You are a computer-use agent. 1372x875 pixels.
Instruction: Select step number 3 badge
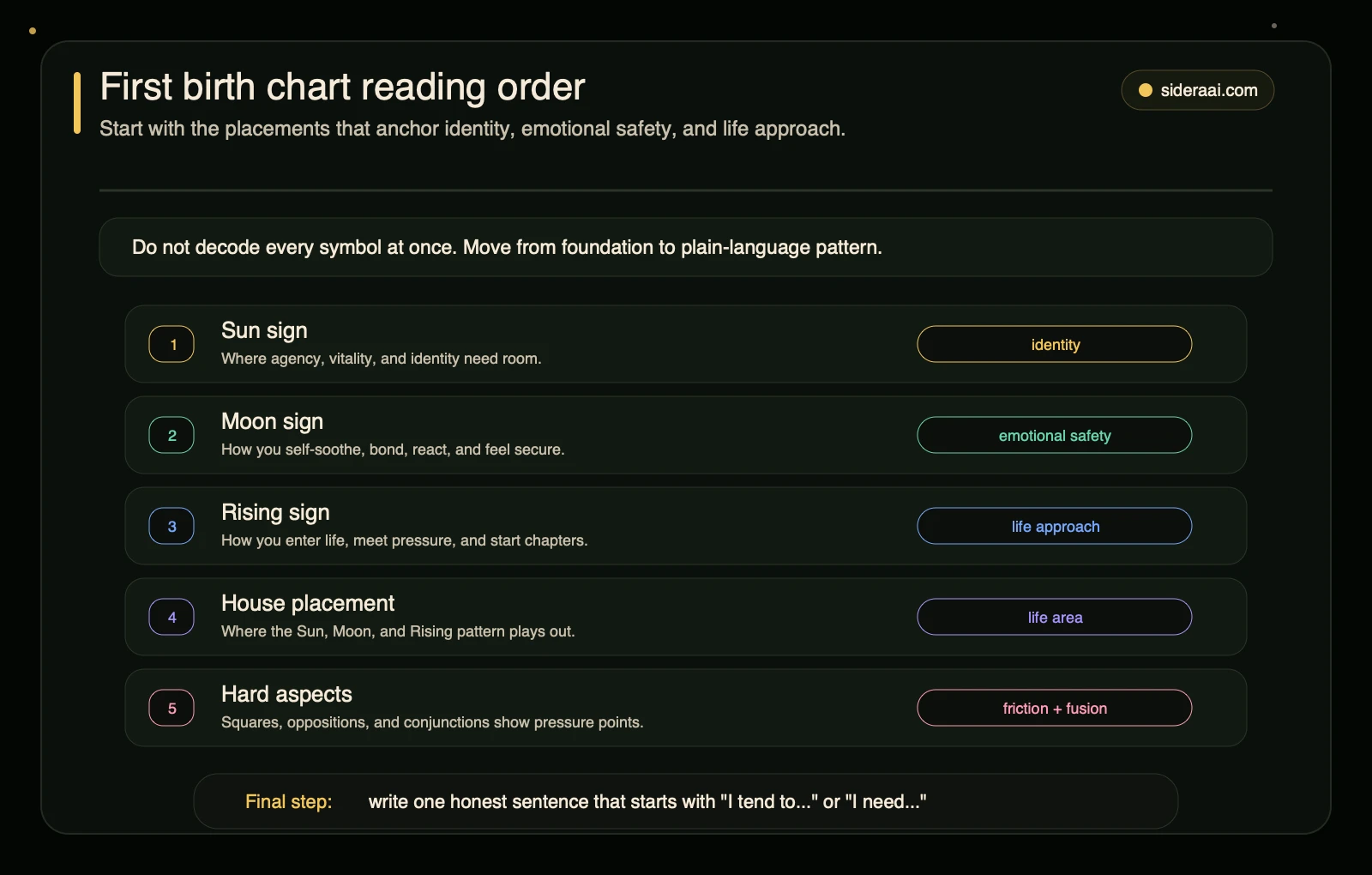pos(171,526)
